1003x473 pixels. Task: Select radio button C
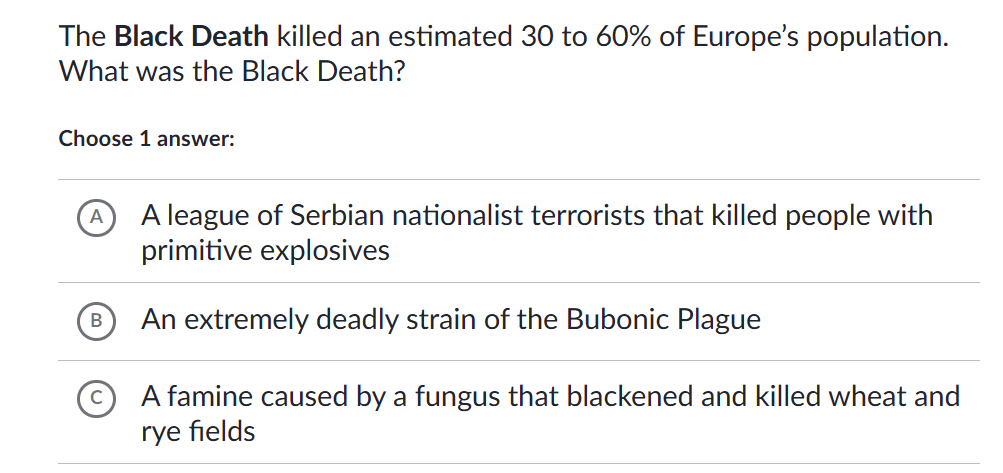point(97,398)
